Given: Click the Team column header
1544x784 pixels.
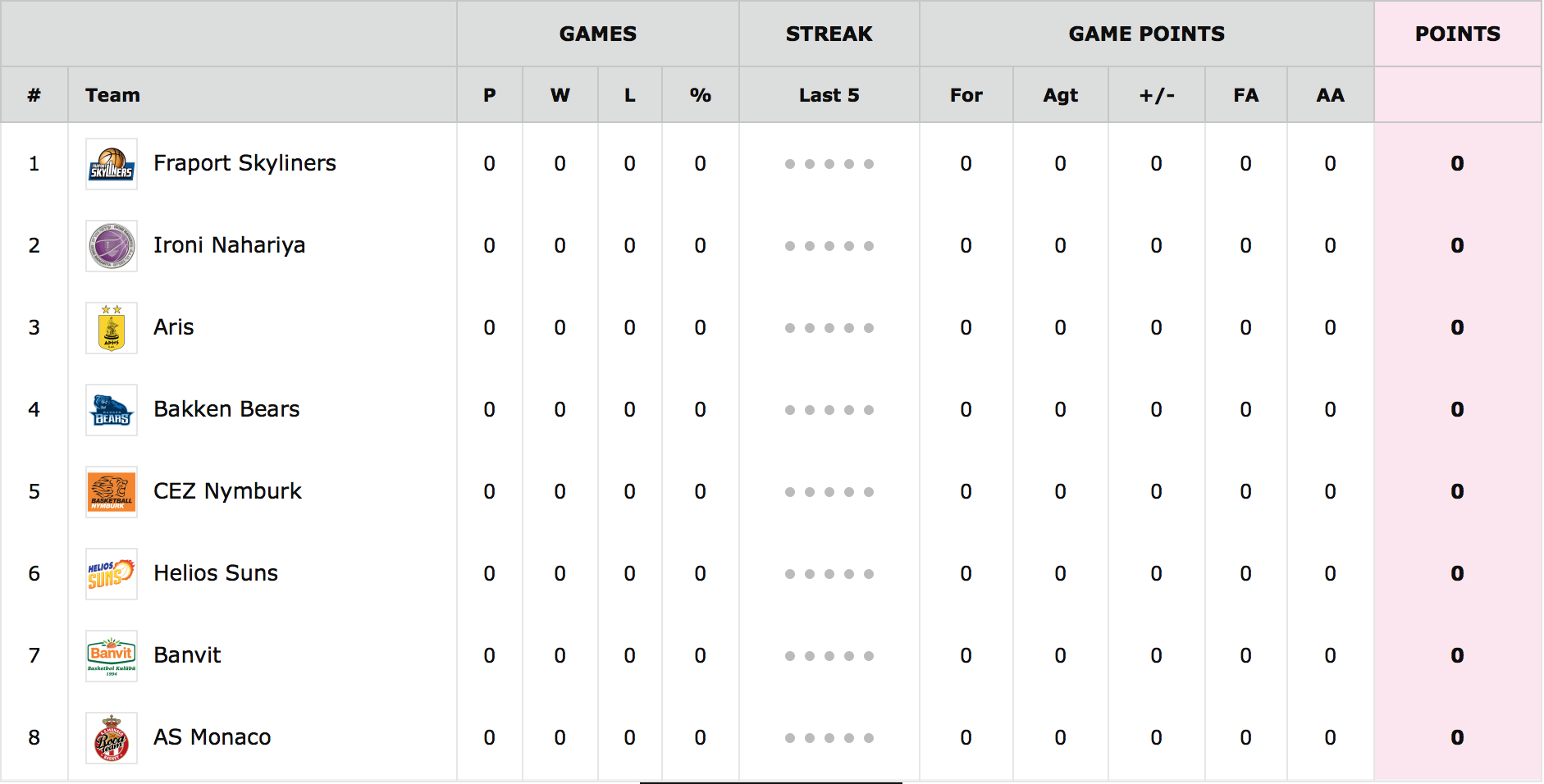Looking at the screenshot, I should pyautogui.click(x=112, y=95).
